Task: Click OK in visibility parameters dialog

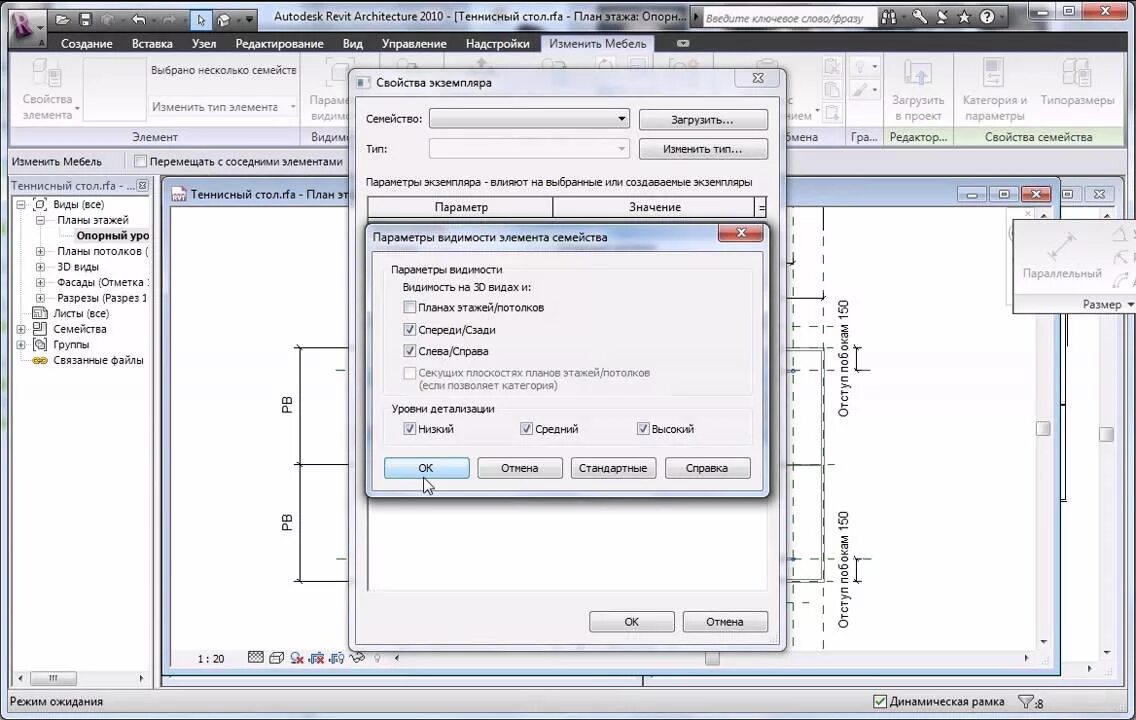Action: click(426, 468)
